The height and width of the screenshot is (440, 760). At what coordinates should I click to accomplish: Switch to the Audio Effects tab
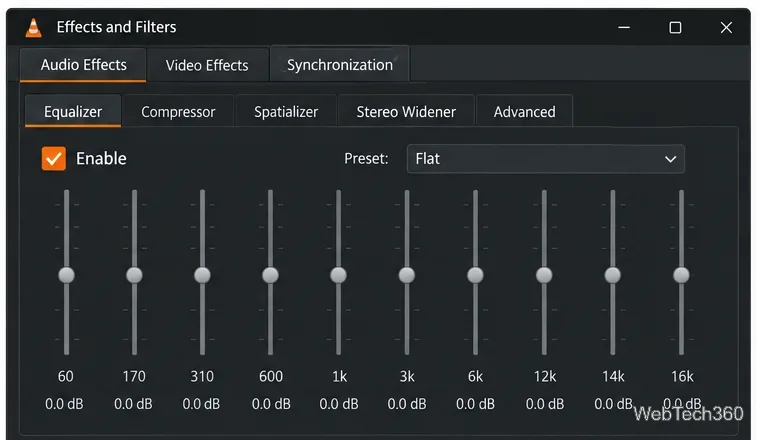(x=83, y=65)
